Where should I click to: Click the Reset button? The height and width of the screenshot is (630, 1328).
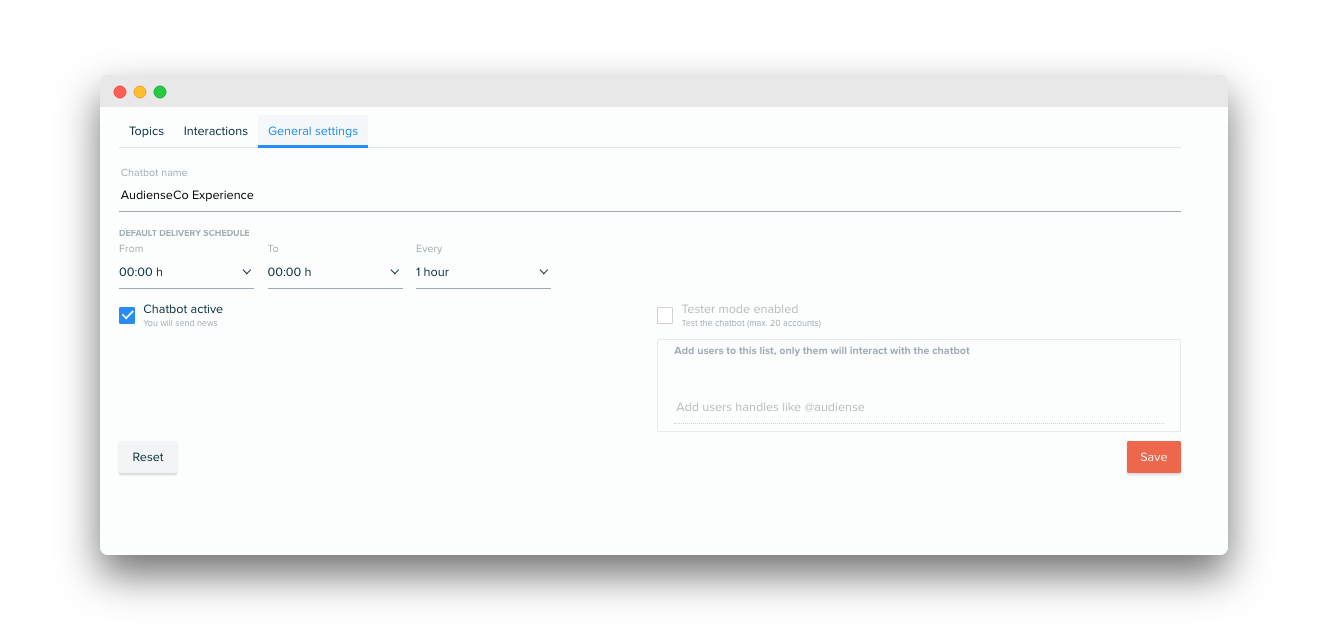tap(148, 457)
